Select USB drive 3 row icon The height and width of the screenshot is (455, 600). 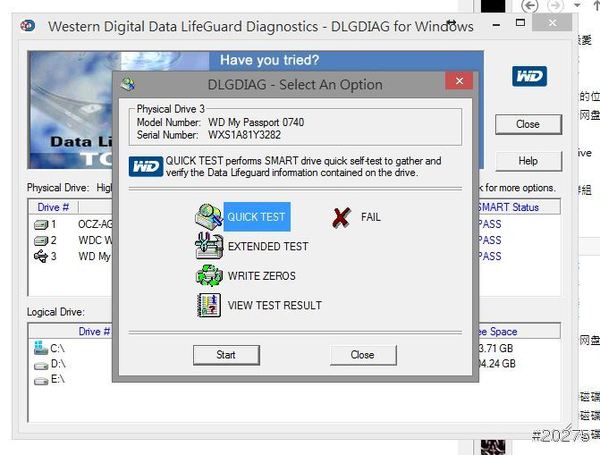41,256
